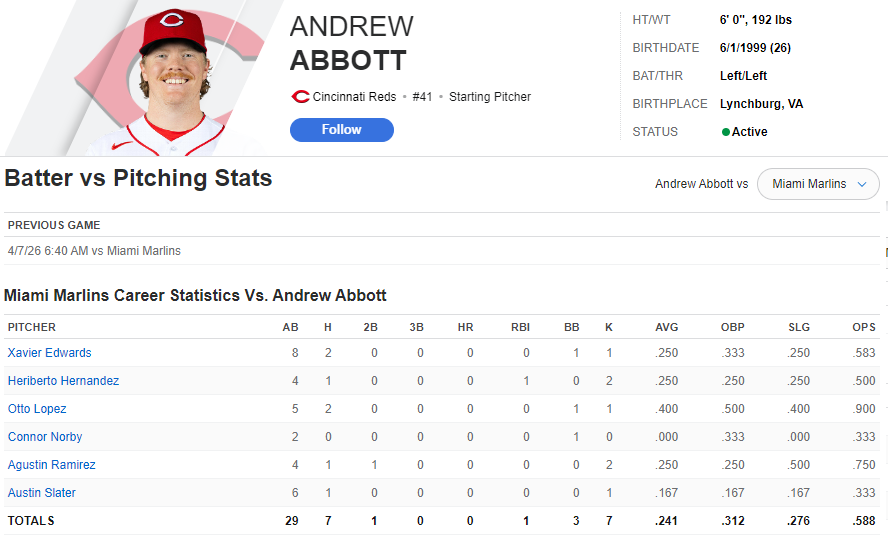Click the dropdown chevron arrow icon
The height and width of the screenshot is (536, 888).
point(862,184)
